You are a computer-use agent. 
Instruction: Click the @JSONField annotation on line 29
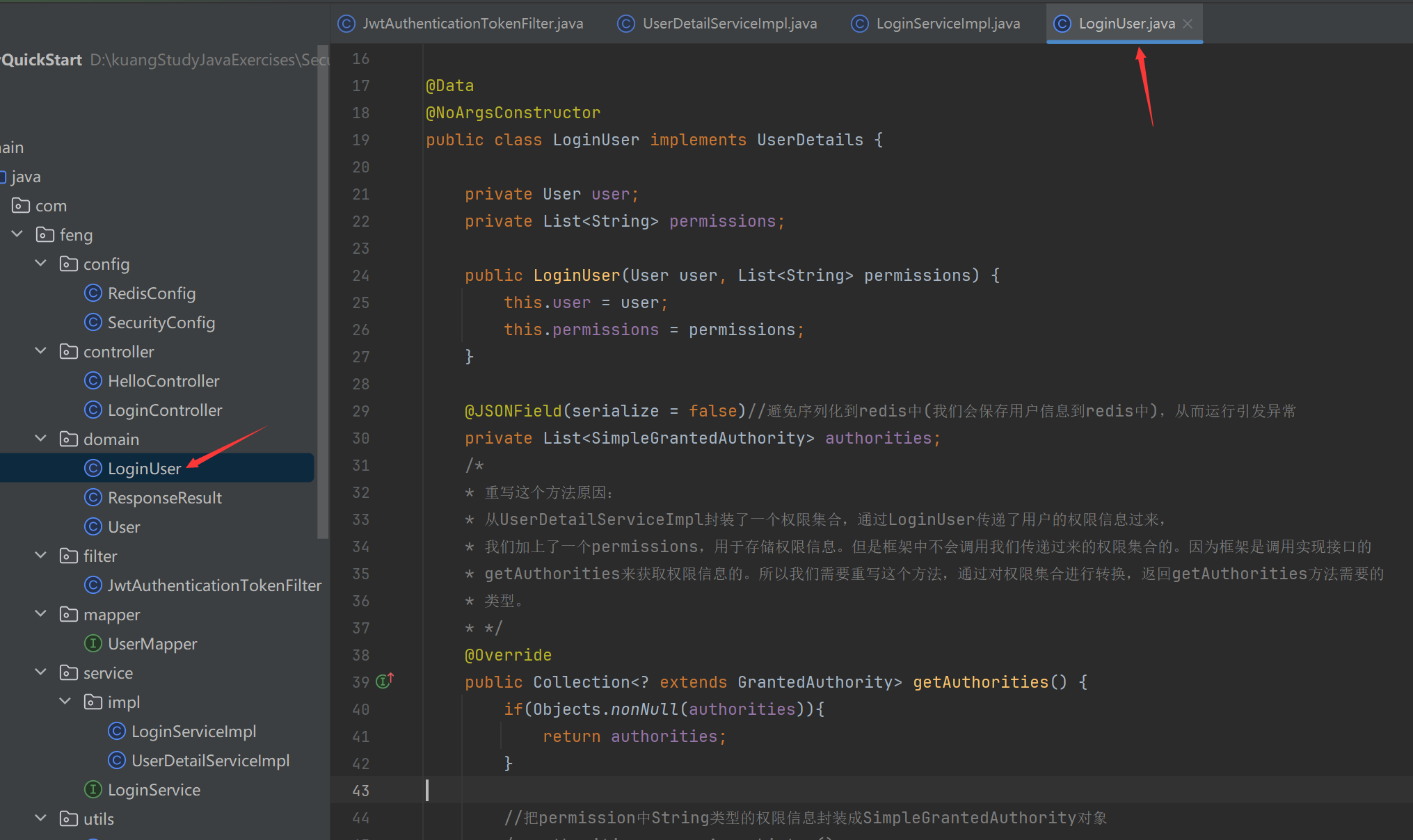pos(513,411)
